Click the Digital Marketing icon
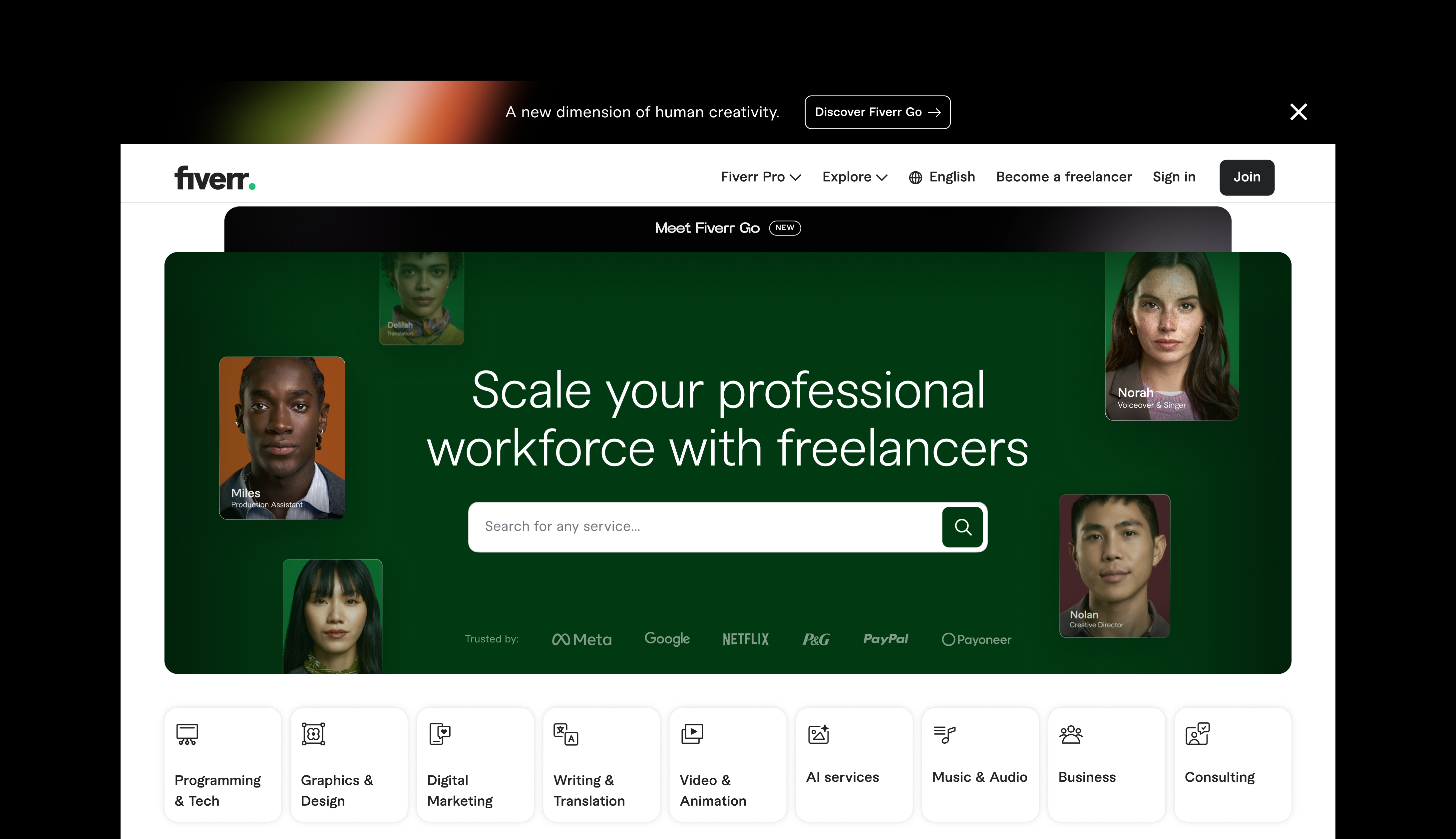 [440, 734]
